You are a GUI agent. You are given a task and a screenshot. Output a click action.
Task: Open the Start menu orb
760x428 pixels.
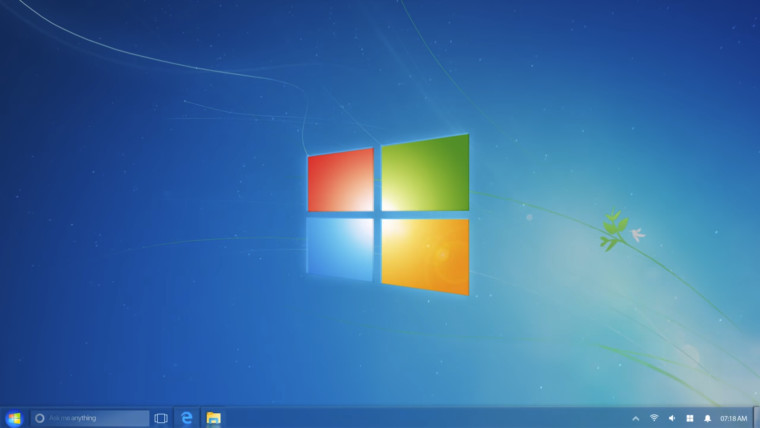point(14,418)
